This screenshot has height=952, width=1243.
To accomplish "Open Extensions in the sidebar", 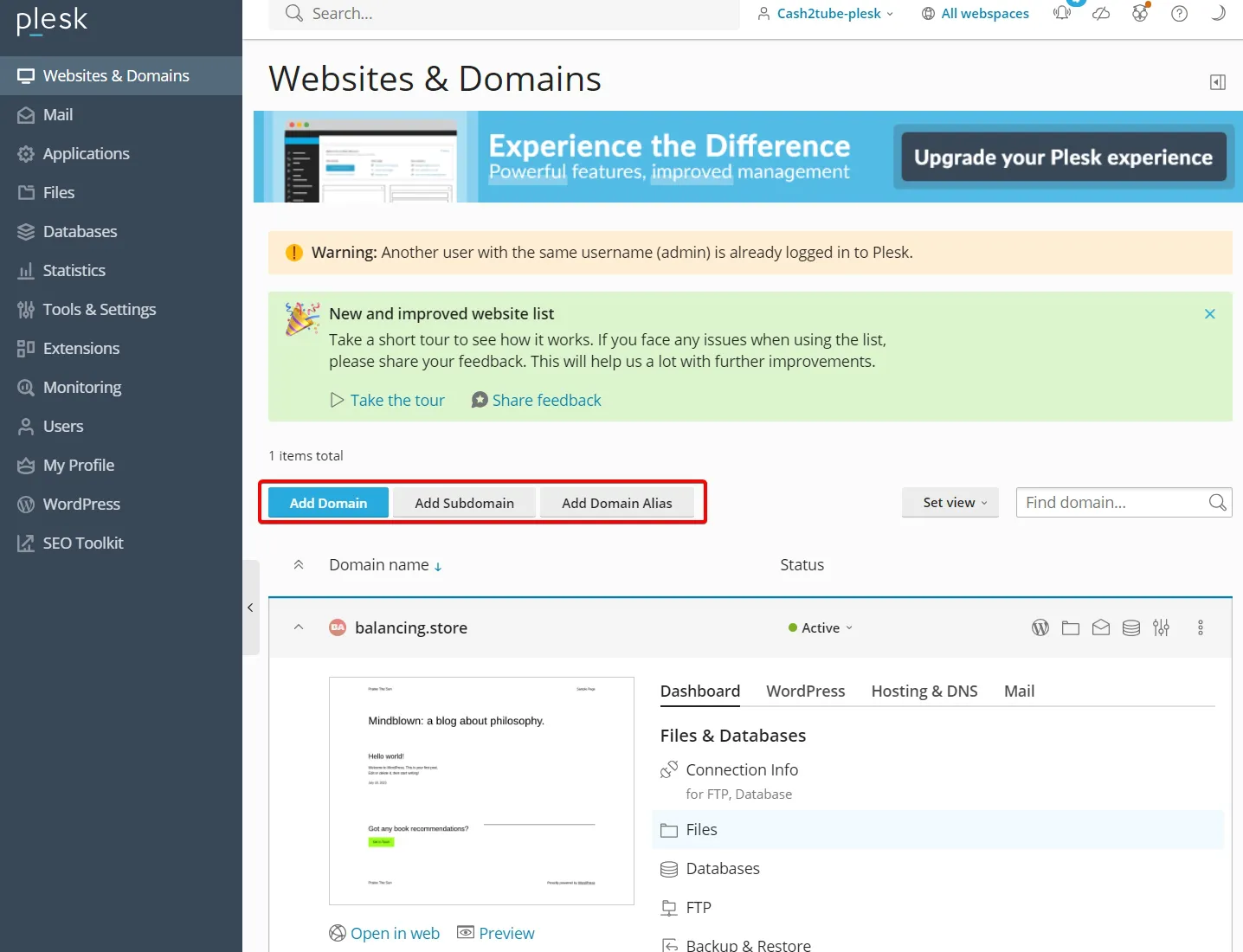I will click(121, 348).
